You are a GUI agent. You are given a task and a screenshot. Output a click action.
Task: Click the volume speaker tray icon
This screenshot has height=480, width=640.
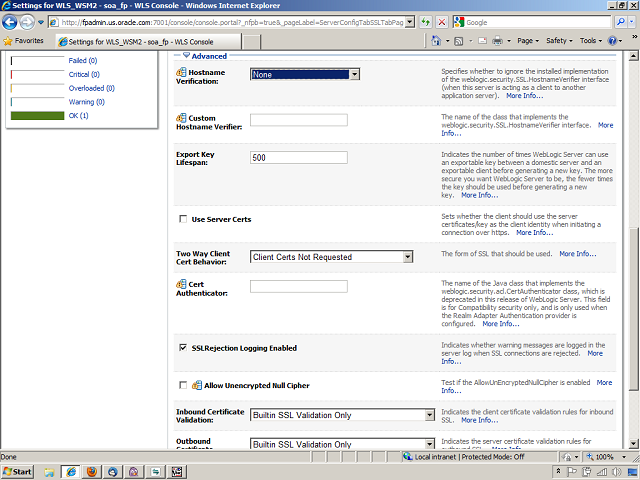617,472
